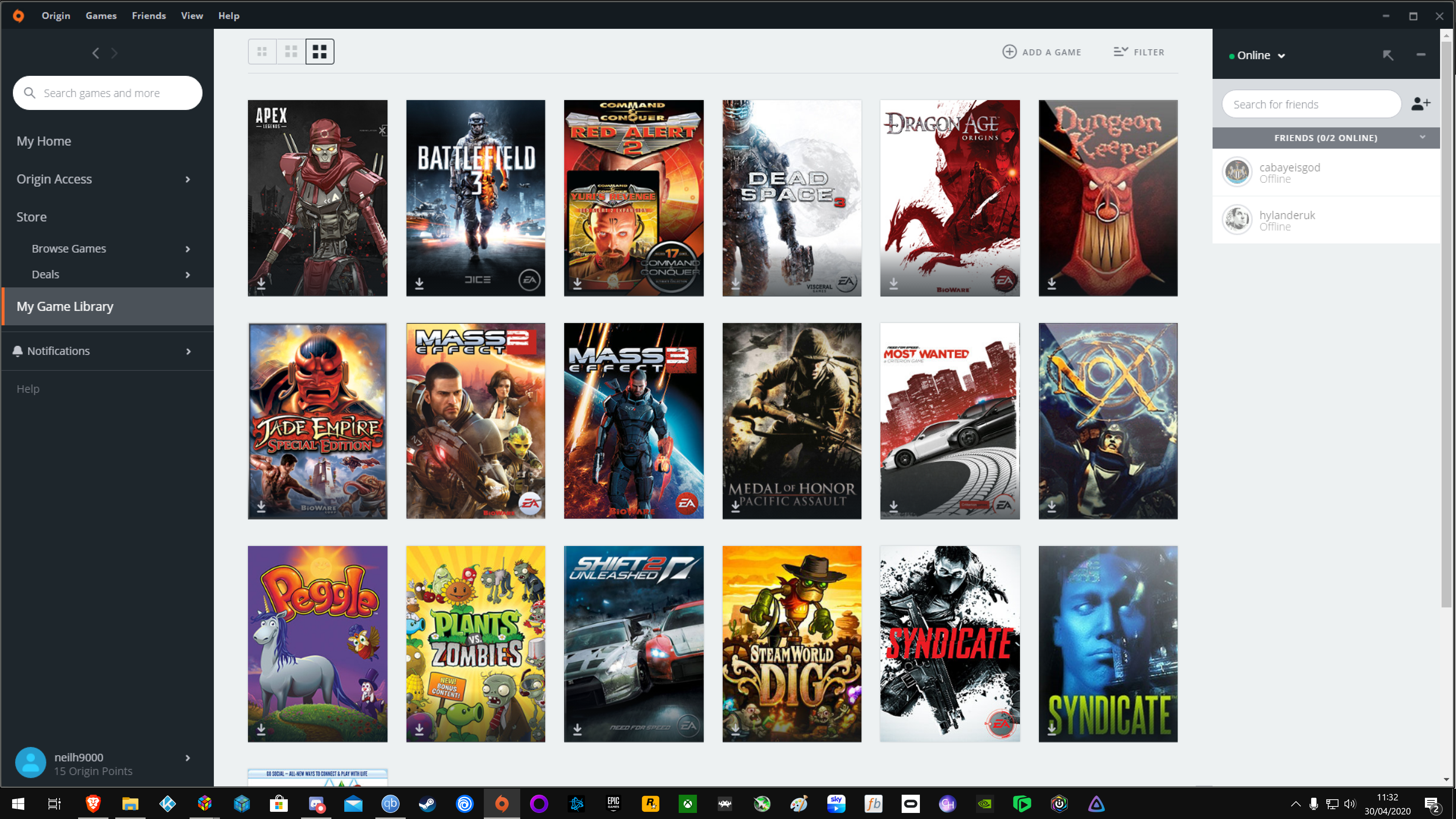Open the Help menu in menu bar
The image size is (1456, 819).
(229, 15)
